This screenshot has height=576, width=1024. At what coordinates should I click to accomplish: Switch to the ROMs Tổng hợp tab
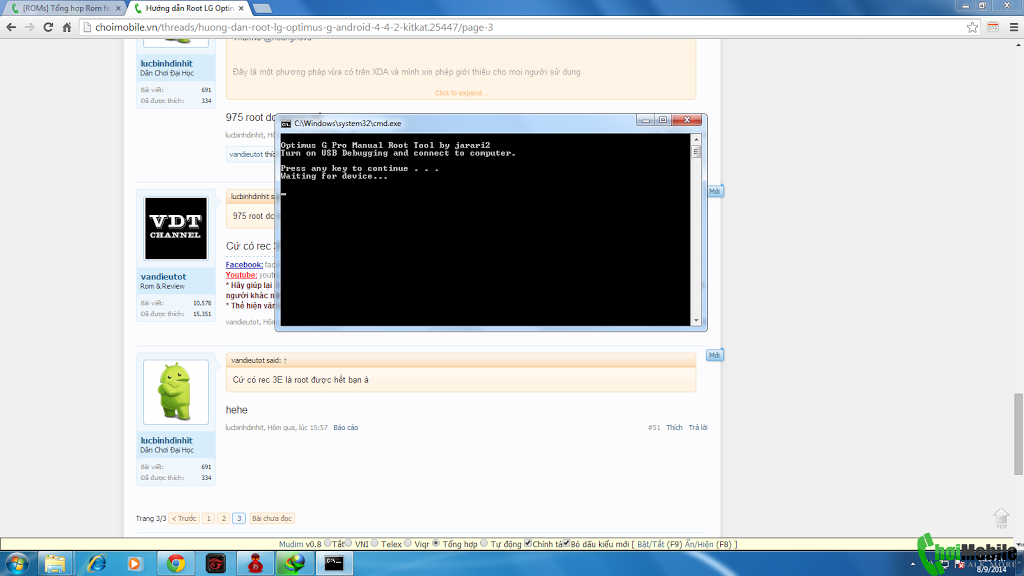point(65,8)
